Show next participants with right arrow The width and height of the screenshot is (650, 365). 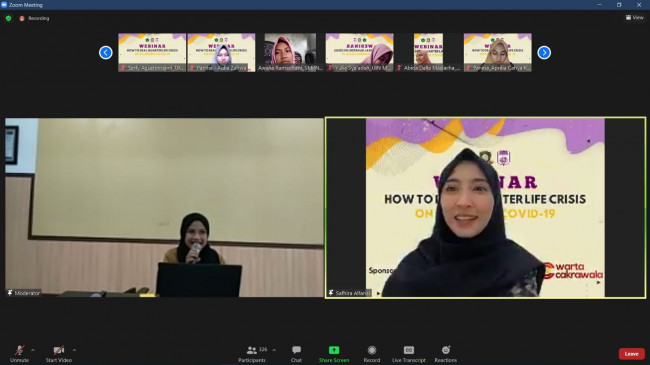544,53
